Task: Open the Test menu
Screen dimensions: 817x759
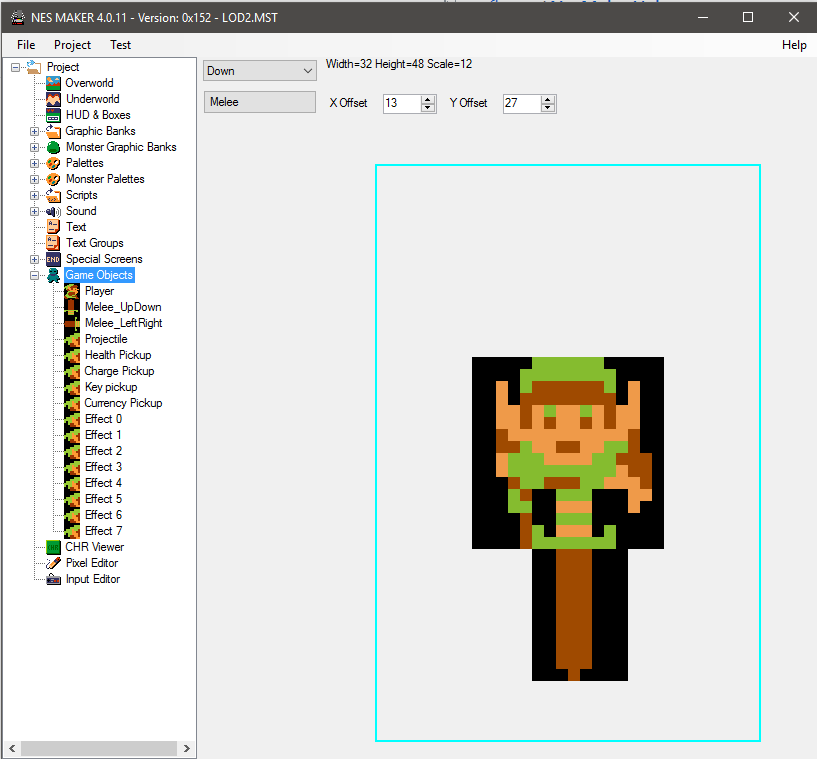Action: (120, 45)
